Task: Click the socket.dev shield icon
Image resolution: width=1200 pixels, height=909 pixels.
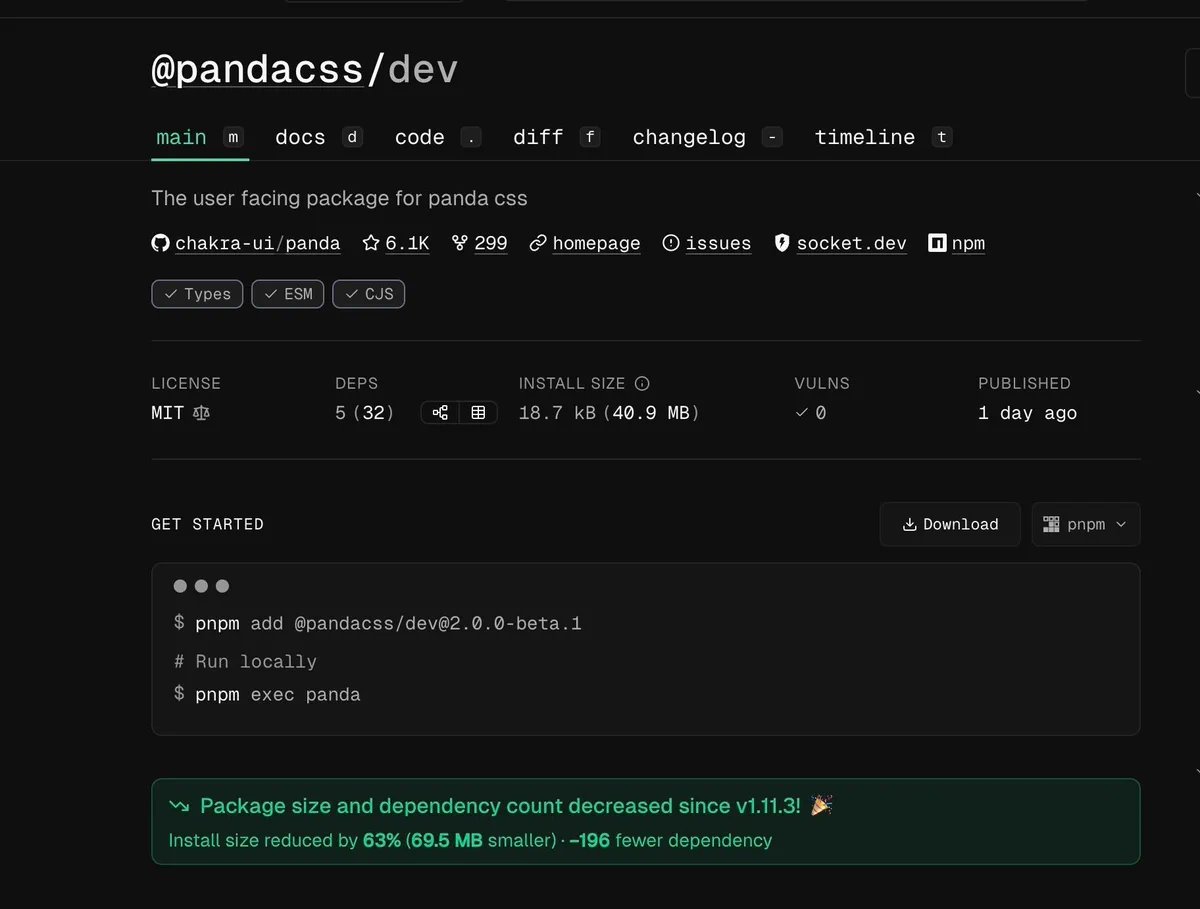Action: [x=782, y=243]
